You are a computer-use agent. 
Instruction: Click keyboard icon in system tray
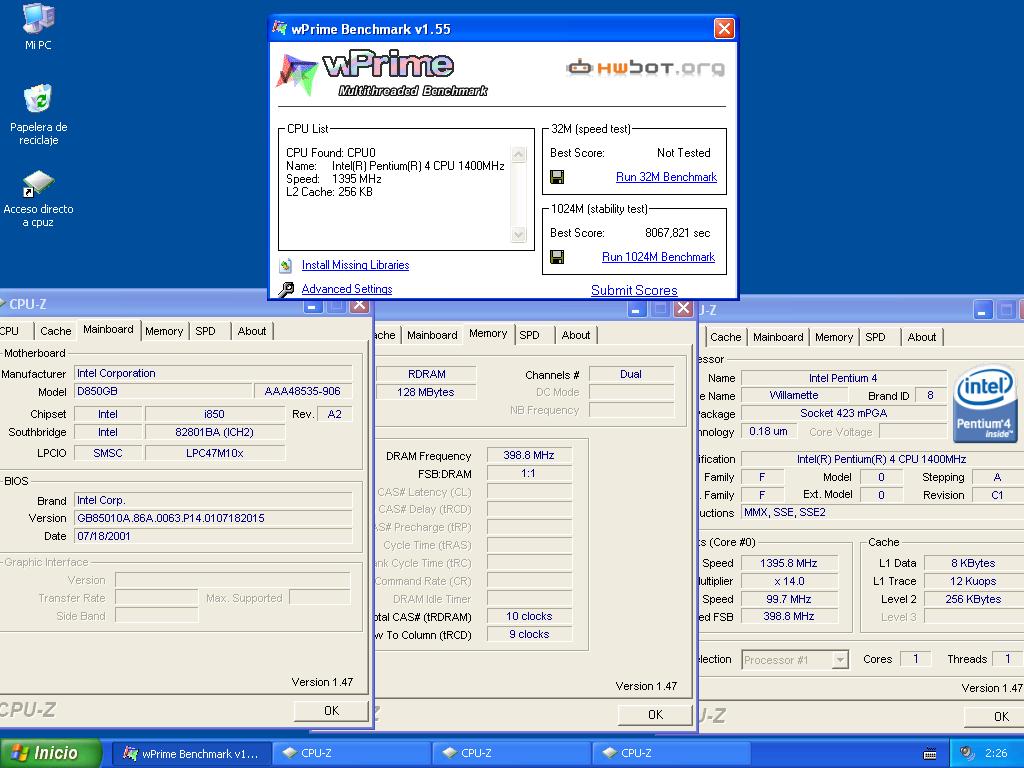point(930,753)
